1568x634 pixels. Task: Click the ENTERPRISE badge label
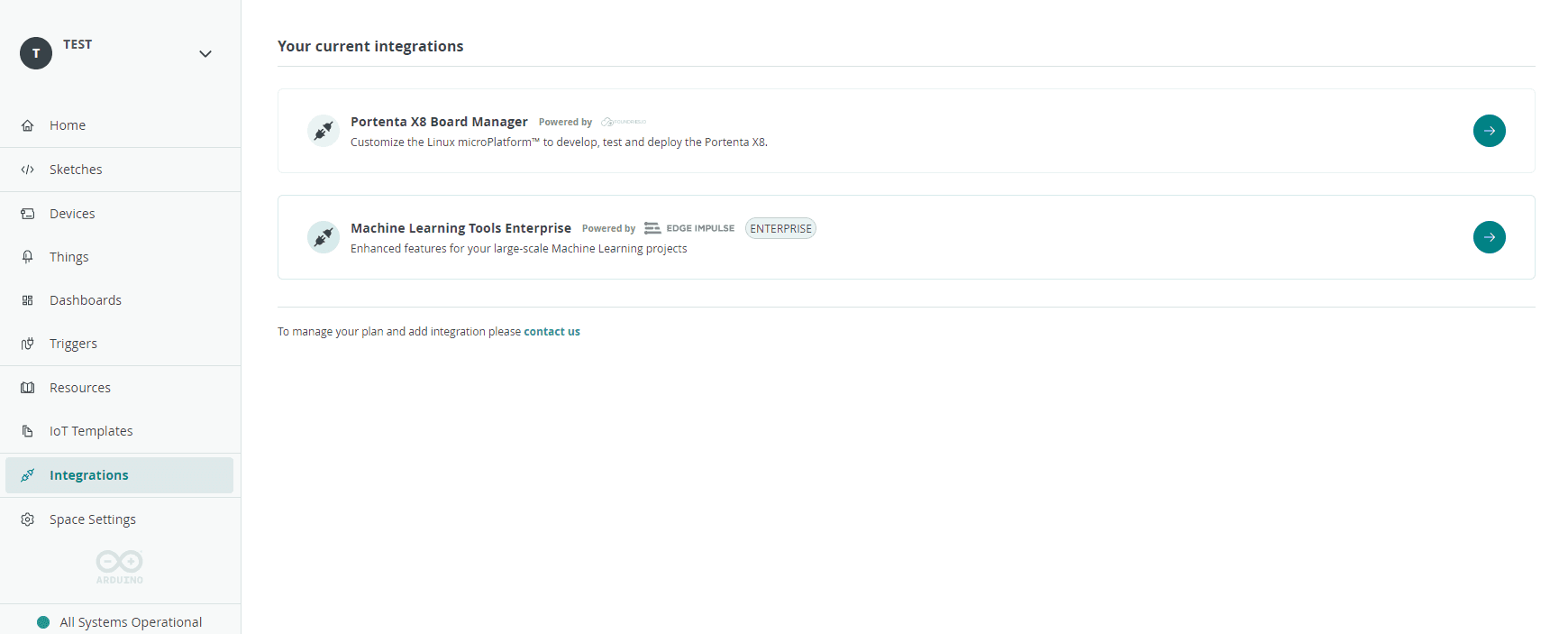(x=780, y=229)
